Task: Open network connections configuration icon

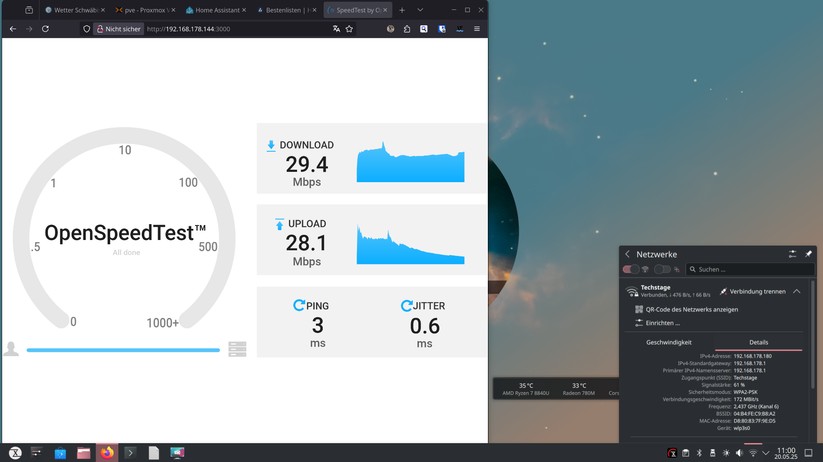Action: pyautogui.click(x=793, y=254)
